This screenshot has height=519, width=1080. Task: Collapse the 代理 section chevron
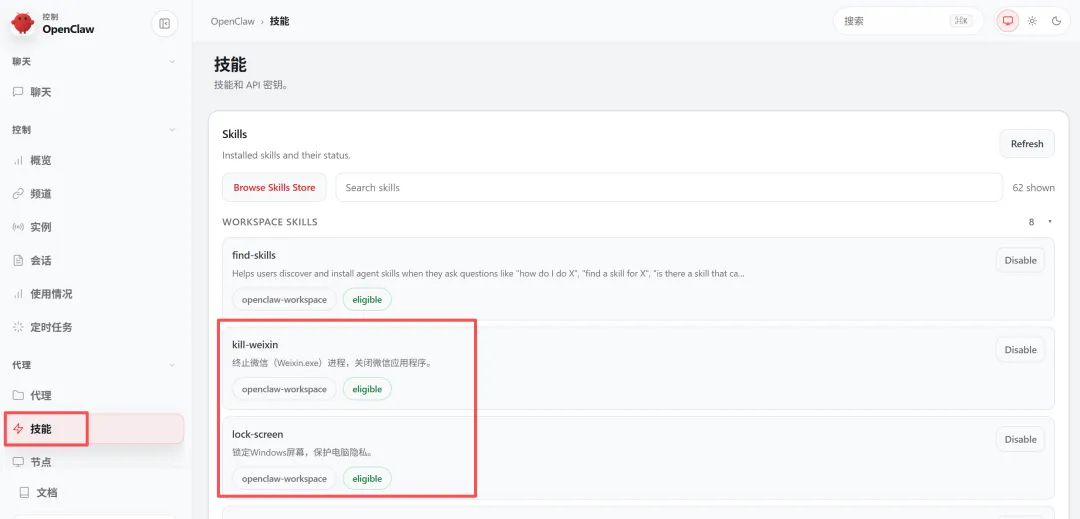coord(172,366)
